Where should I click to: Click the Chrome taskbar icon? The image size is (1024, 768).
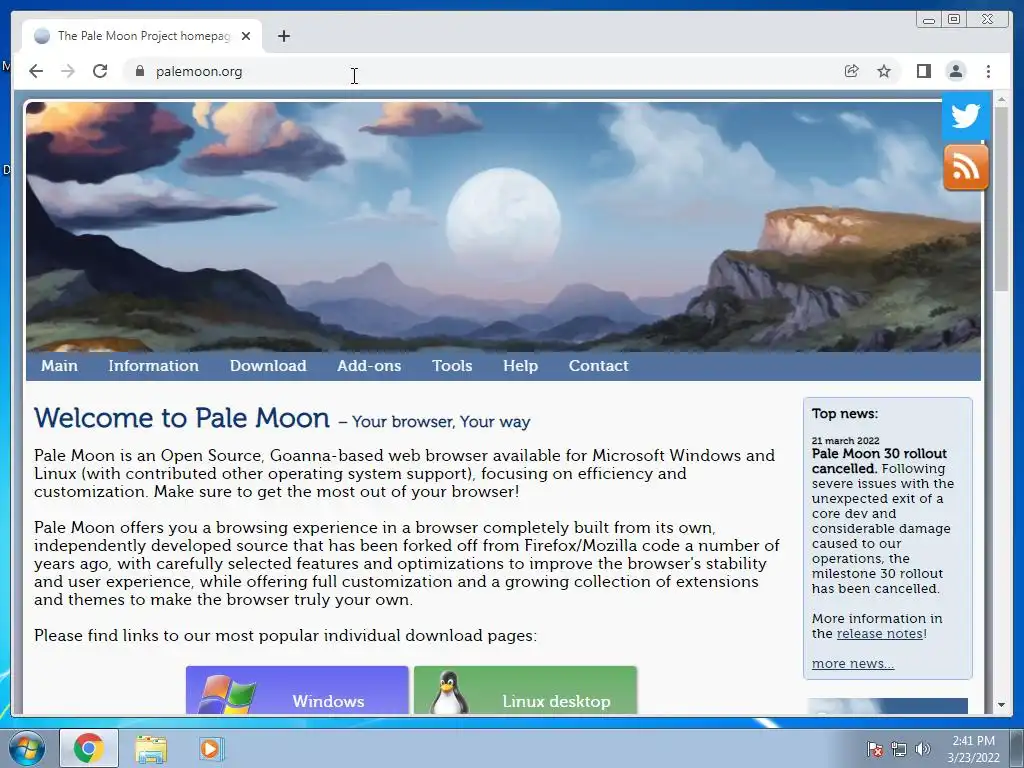click(89, 748)
